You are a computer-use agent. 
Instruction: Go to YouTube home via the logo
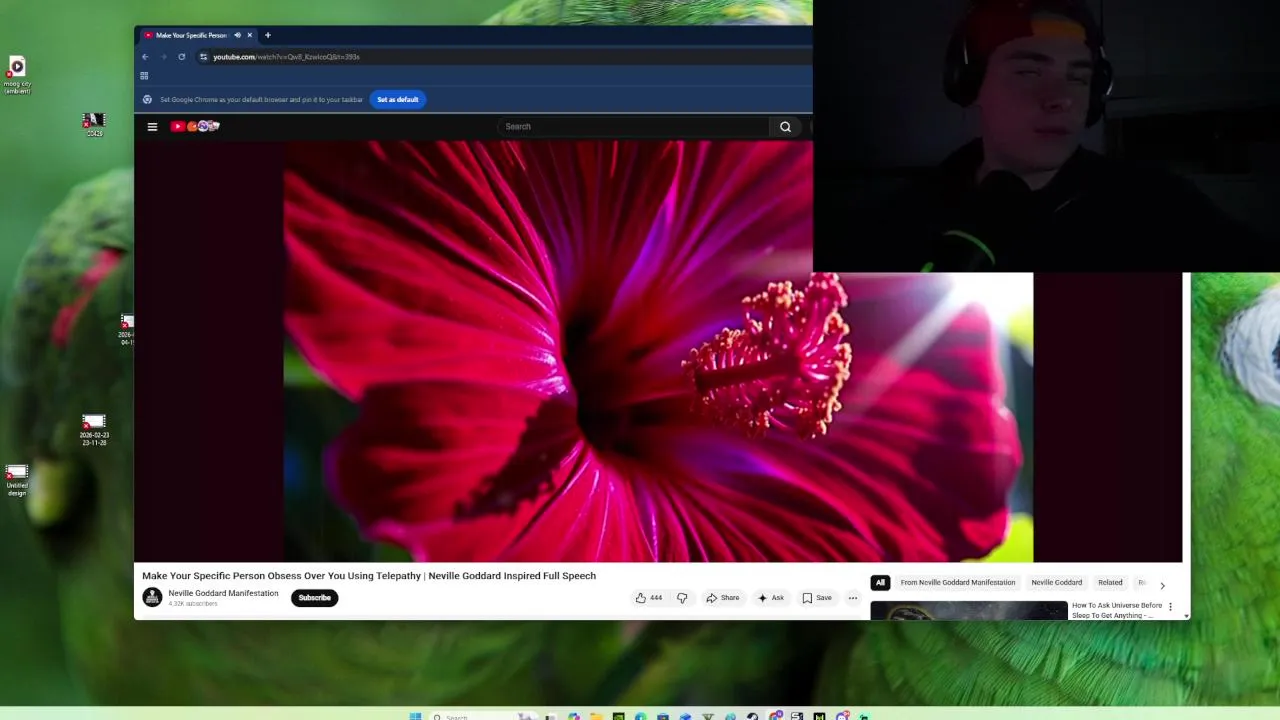point(195,126)
